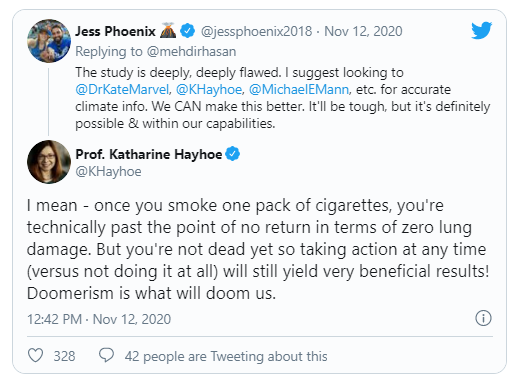Click the 328 likes count
Viewport: 514px width, 383px height.
(64, 356)
